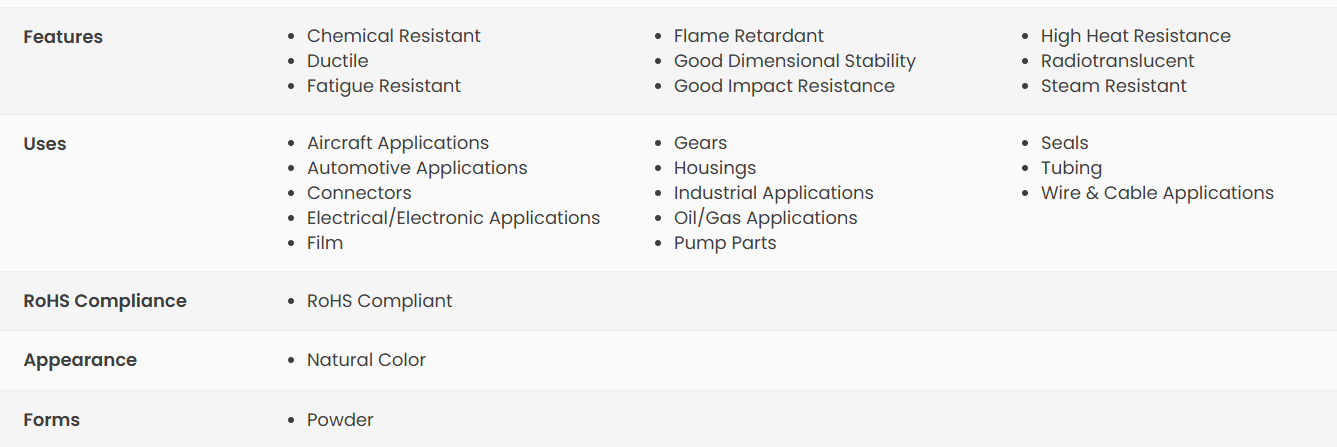Click the Pump Parts use item
This screenshot has width=1337, height=447.
point(725,243)
